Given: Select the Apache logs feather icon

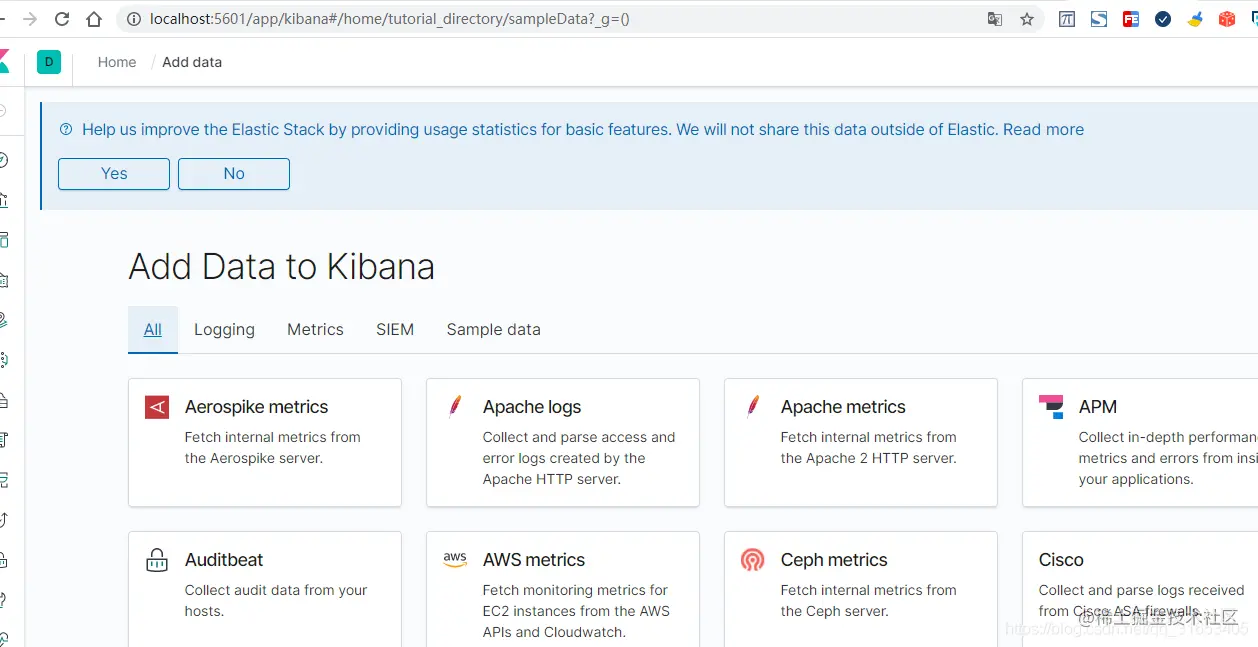Looking at the screenshot, I should 455,406.
